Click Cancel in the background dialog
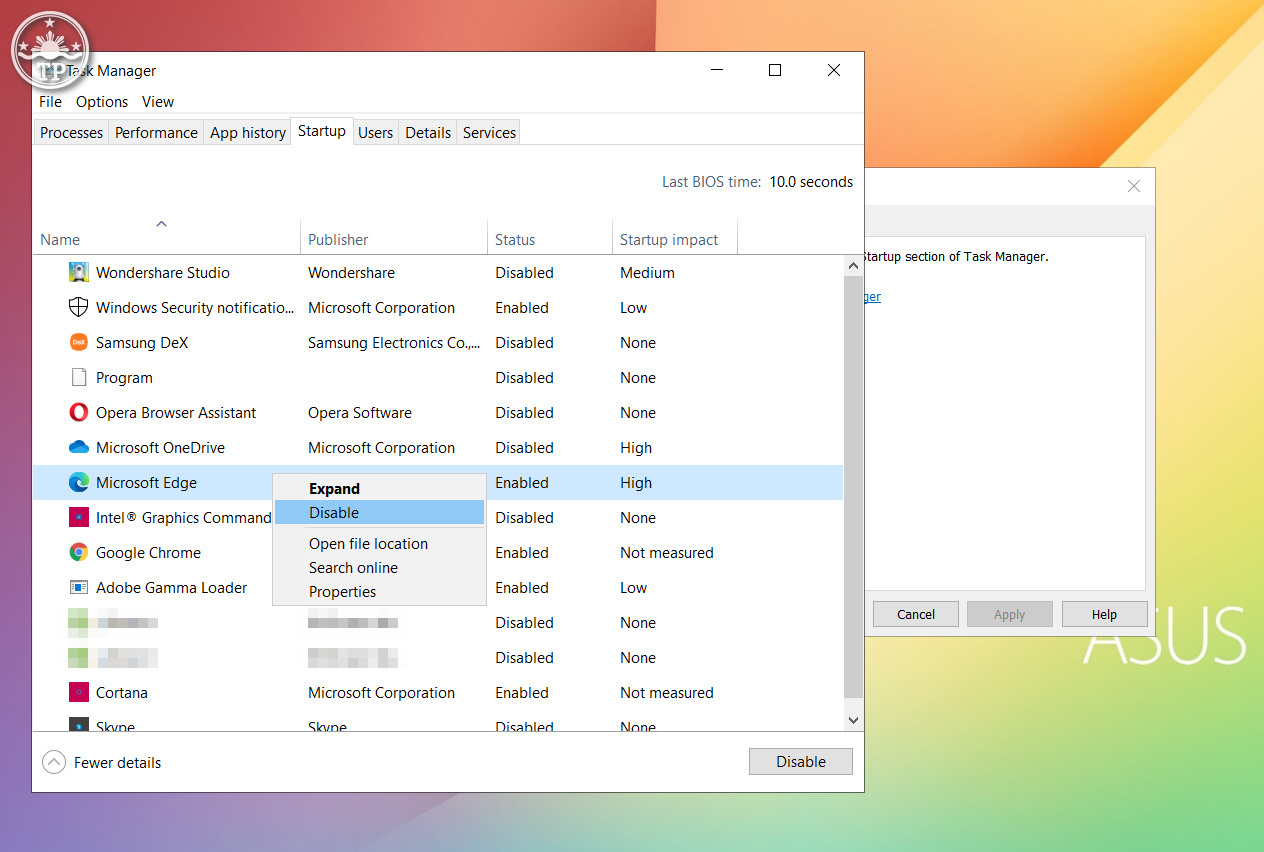Viewport: 1264px width, 852px height. [x=916, y=614]
